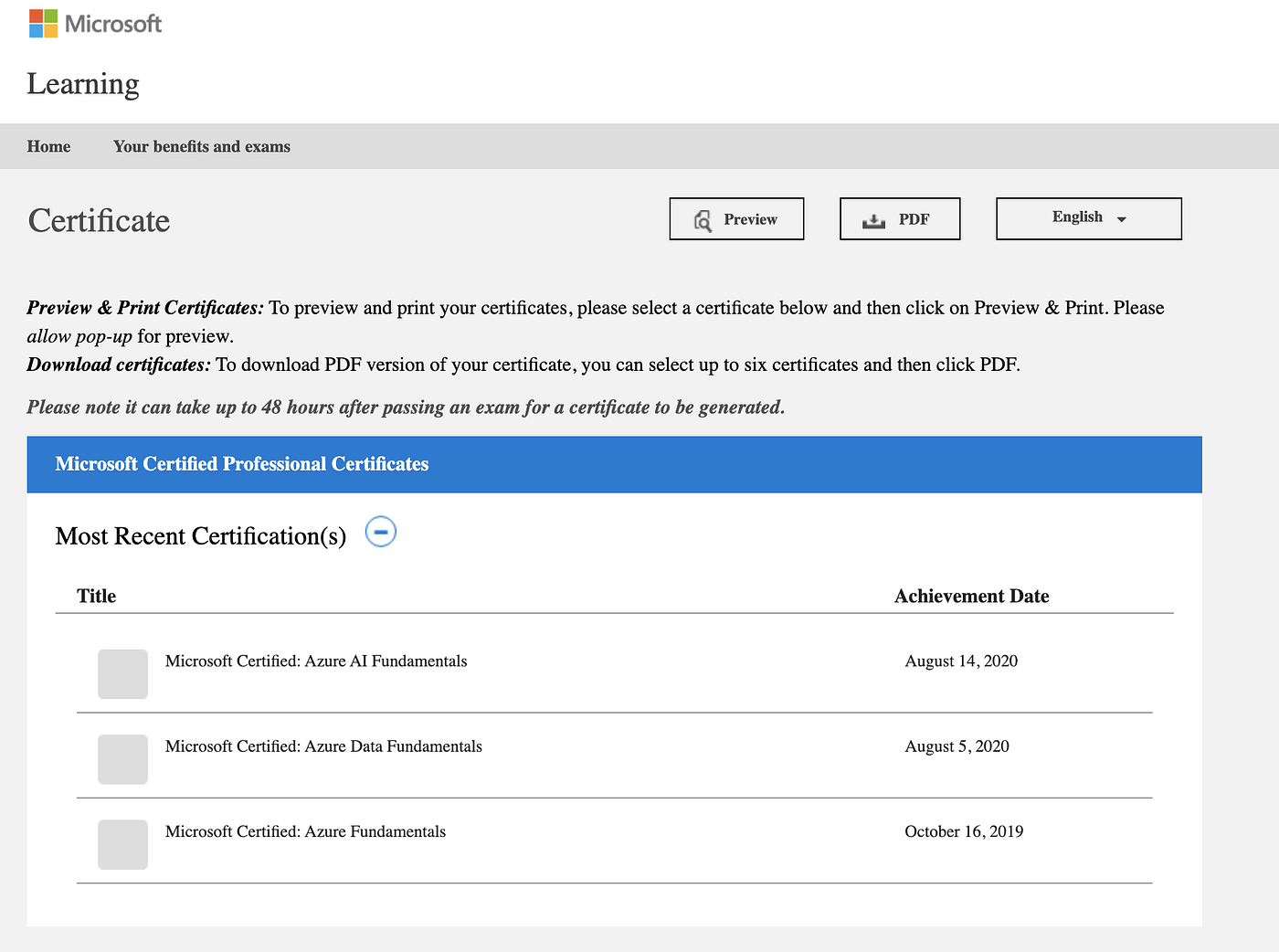Image resolution: width=1279 pixels, height=952 pixels.
Task: Click the August 5, 2020 date
Action: click(957, 746)
